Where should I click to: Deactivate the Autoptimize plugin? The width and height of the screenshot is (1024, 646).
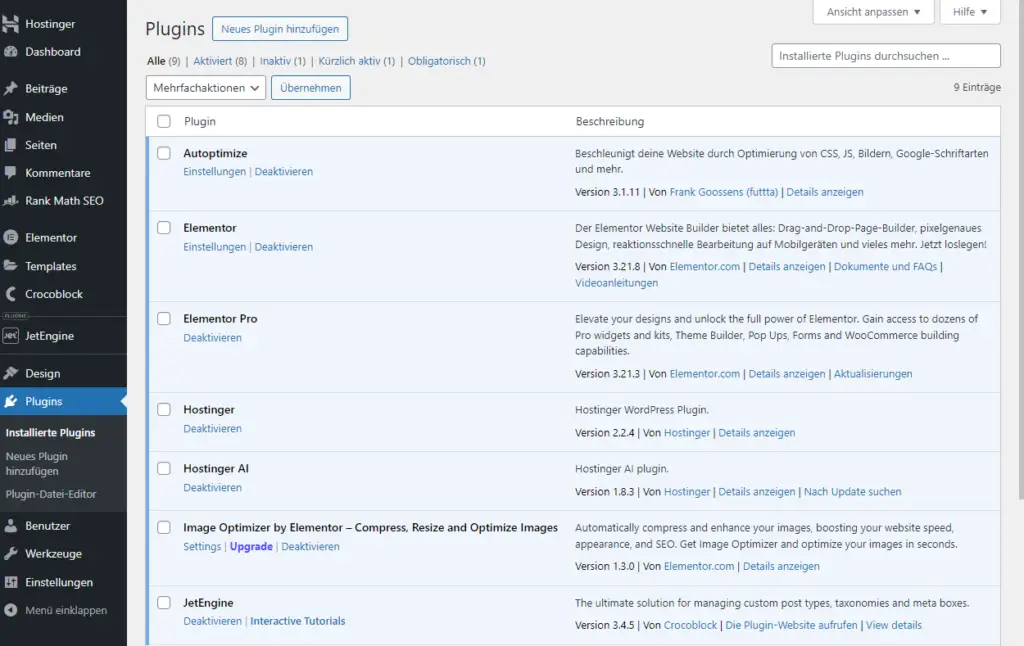click(283, 172)
